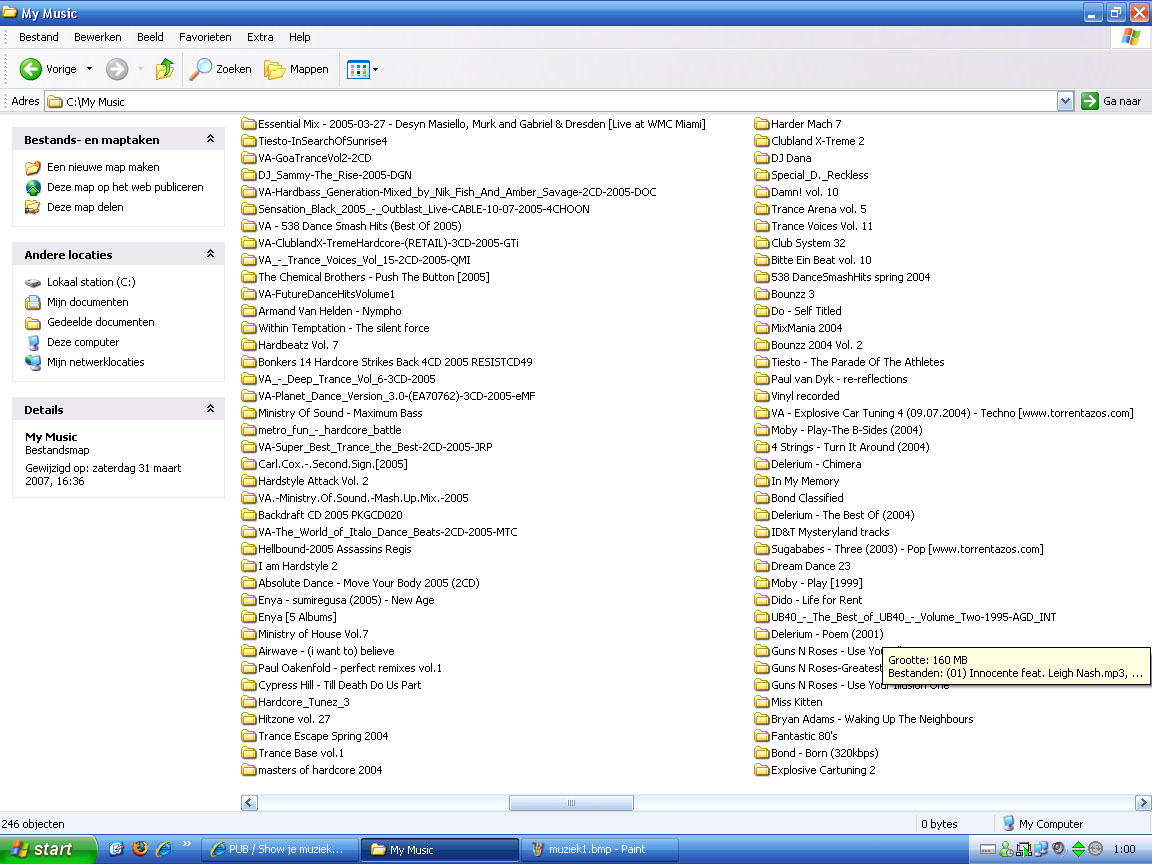Select folder 'DJ Dana'
The width and height of the screenshot is (1152, 864).
[x=783, y=158]
